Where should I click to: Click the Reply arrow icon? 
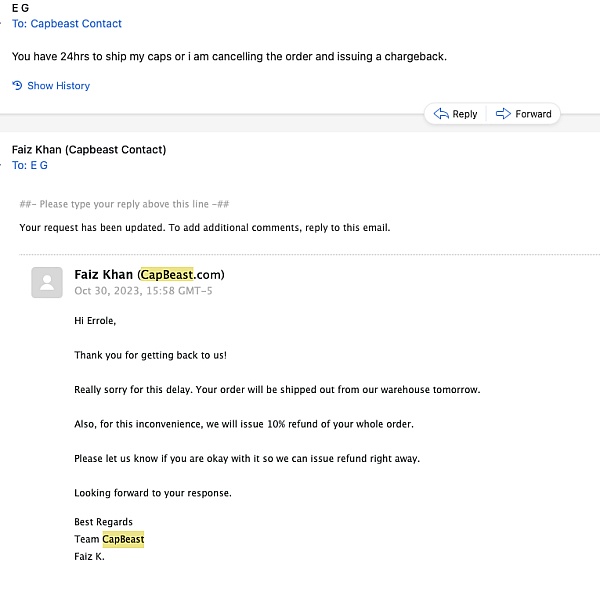point(441,114)
